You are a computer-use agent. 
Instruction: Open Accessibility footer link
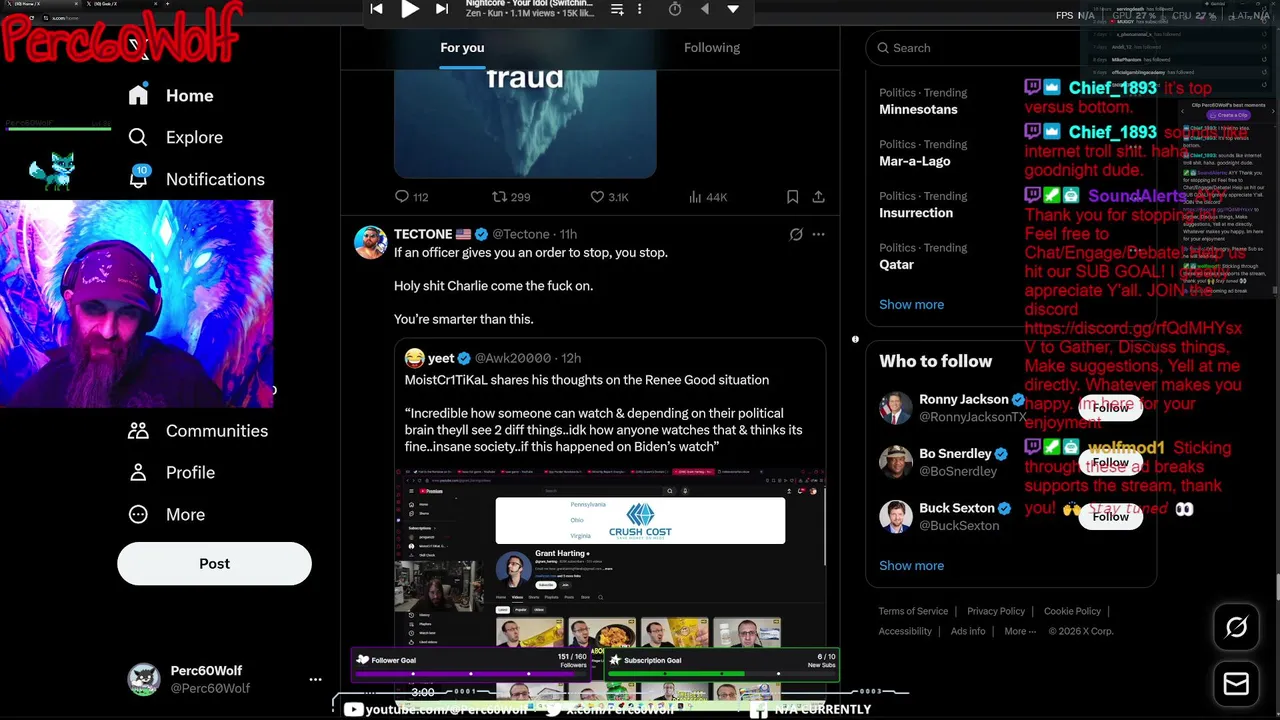(x=905, y=631)
